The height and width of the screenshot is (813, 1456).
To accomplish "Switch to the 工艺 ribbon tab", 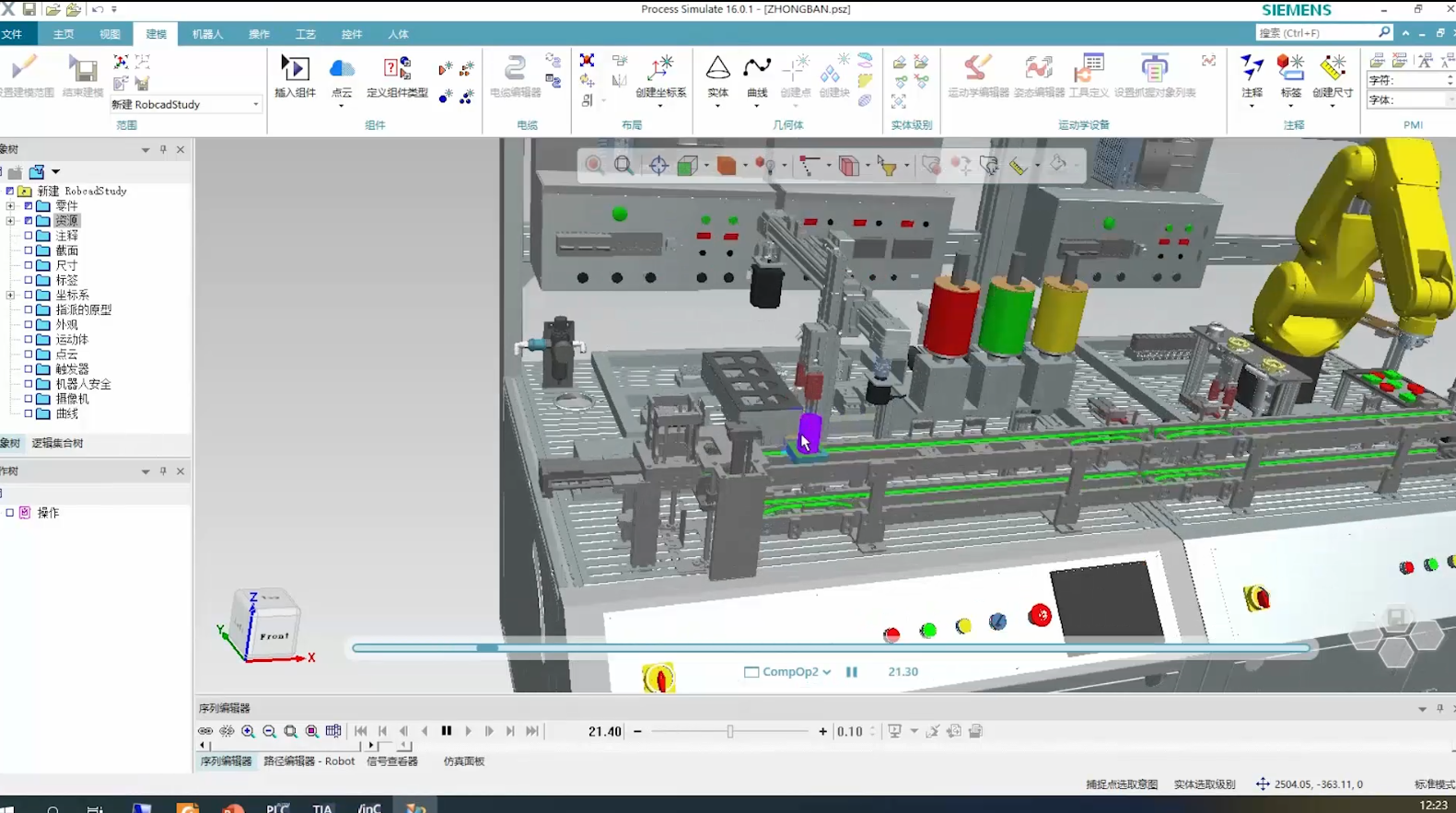I will (305, 34).
